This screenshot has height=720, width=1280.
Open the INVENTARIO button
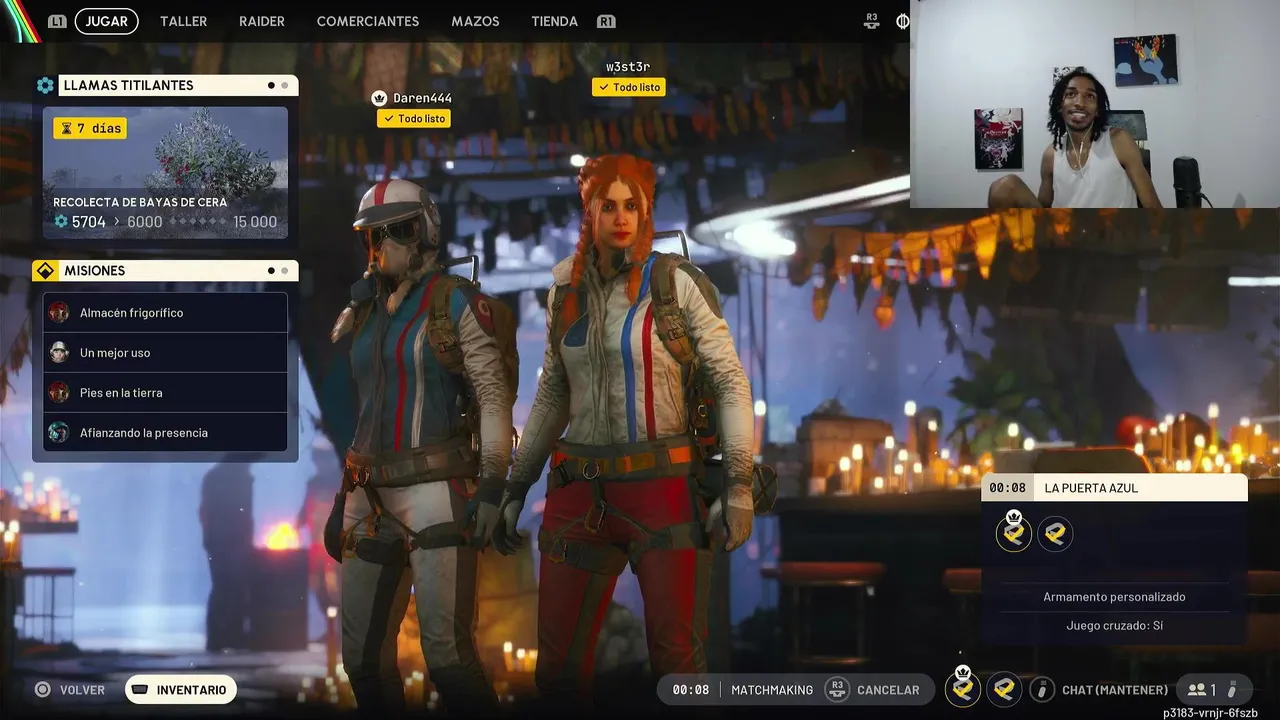(181, 690)
